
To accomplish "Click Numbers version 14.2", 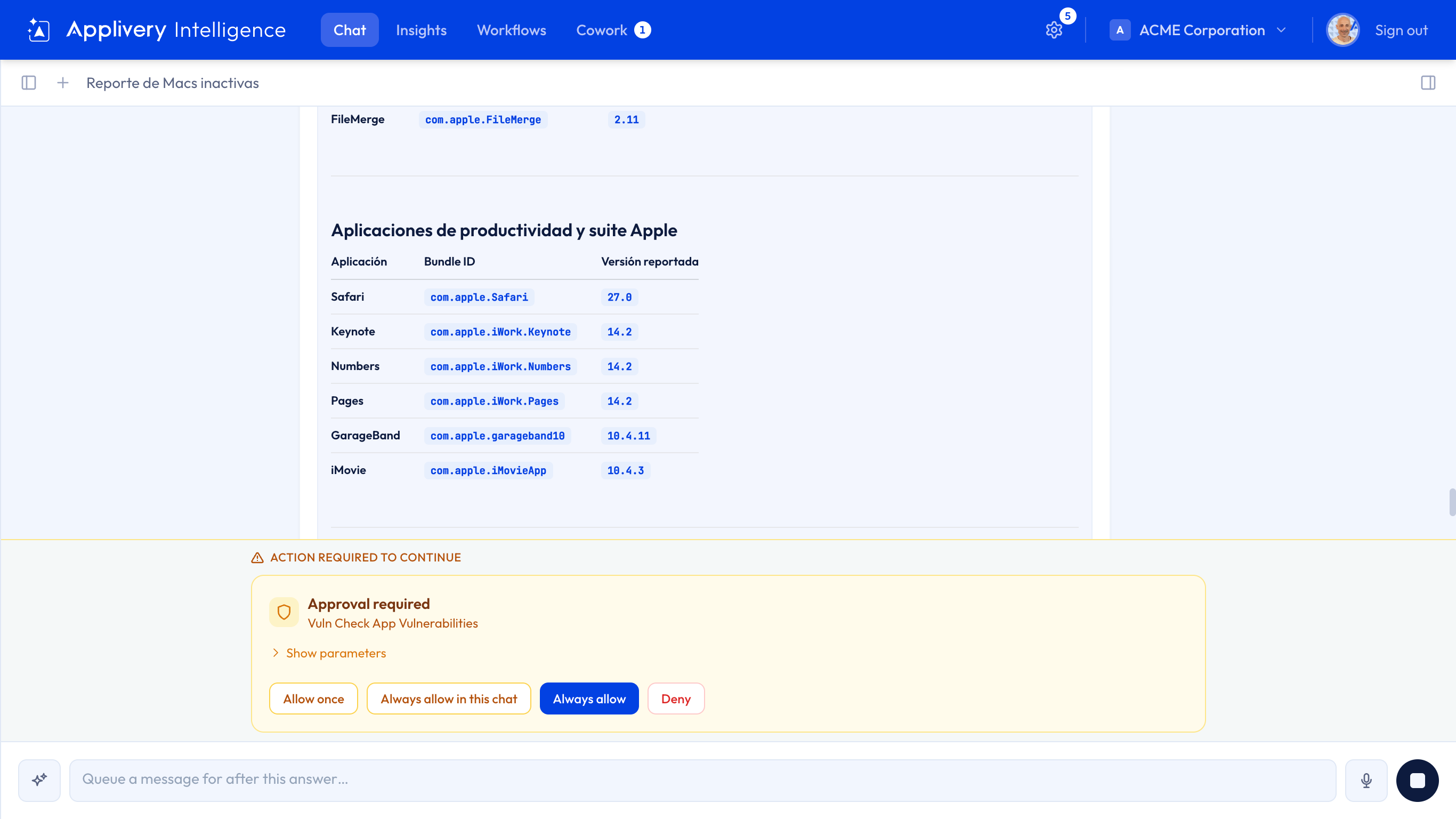I will [x=619, y=366].
